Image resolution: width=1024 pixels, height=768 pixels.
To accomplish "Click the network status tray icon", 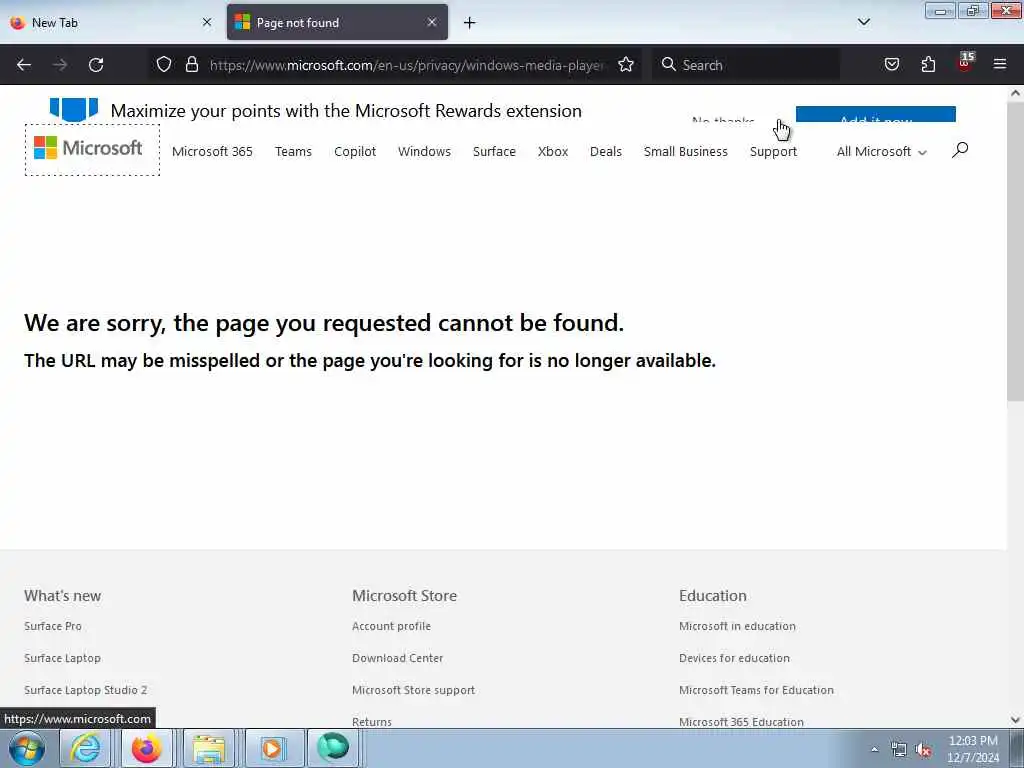I will pos(899,750).
